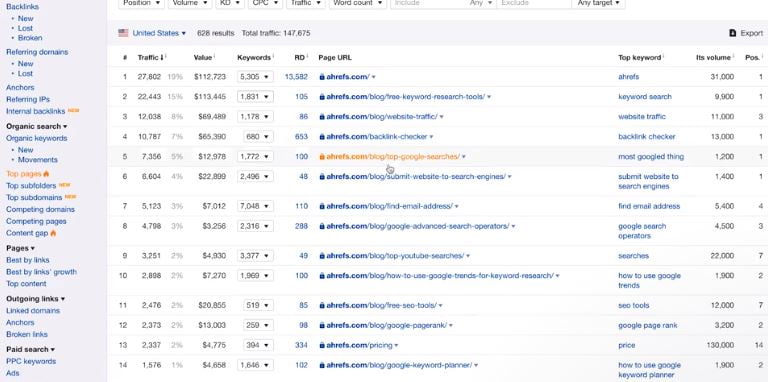Click lock icon beside ahrefs.com/ homepage URL

(x=322, y=77)
